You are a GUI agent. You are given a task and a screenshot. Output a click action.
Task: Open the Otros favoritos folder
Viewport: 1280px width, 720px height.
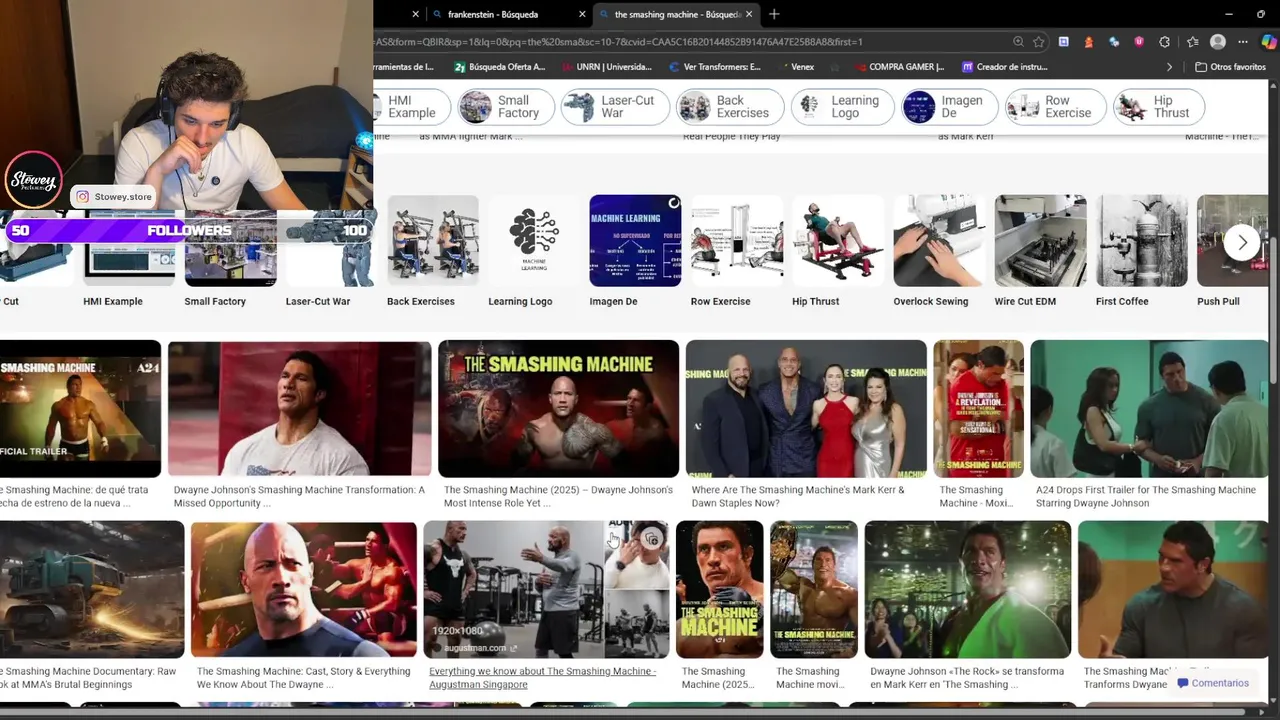point(1230,67)
